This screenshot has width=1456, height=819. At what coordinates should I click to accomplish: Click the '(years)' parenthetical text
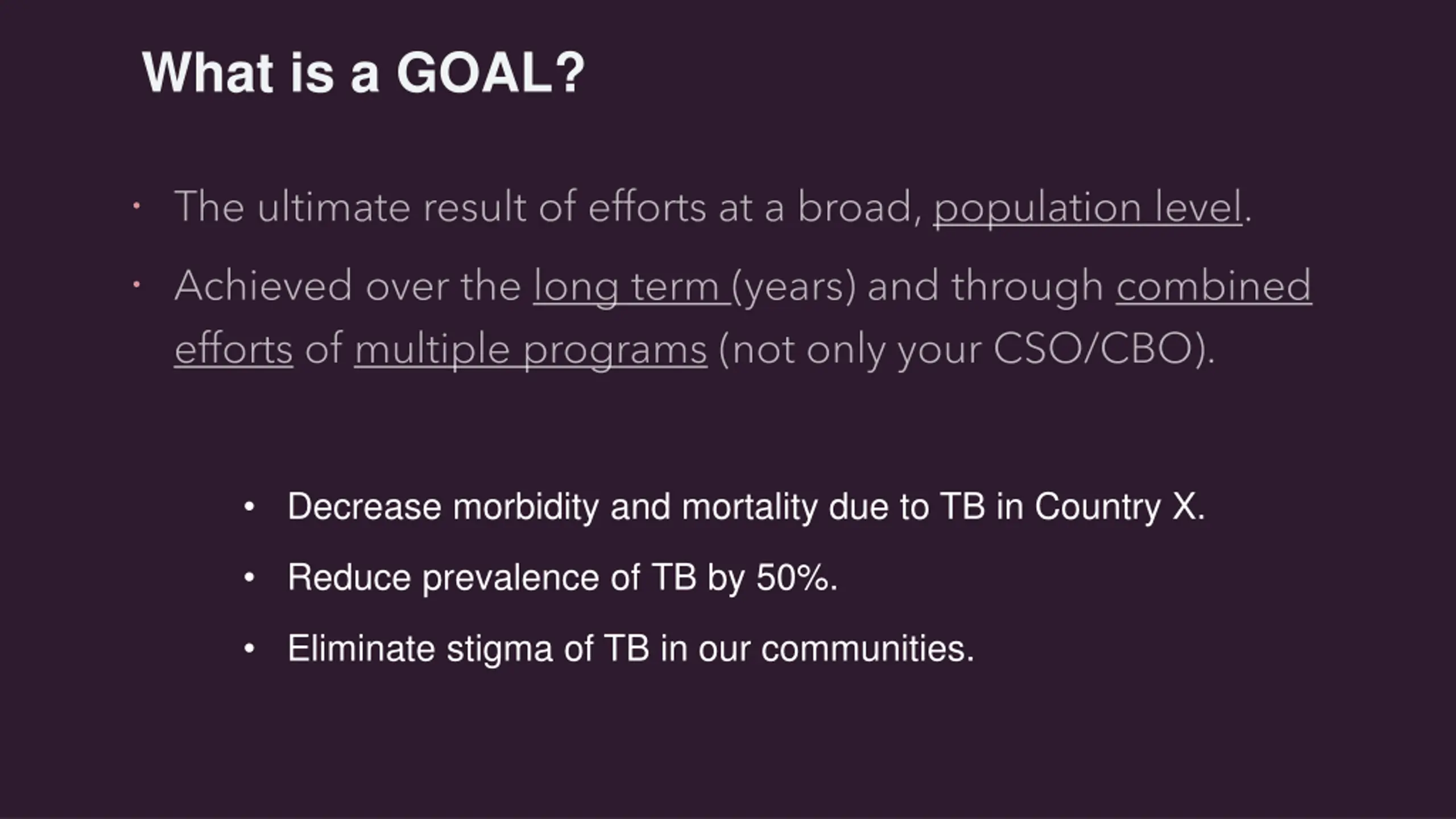point(794,286)
